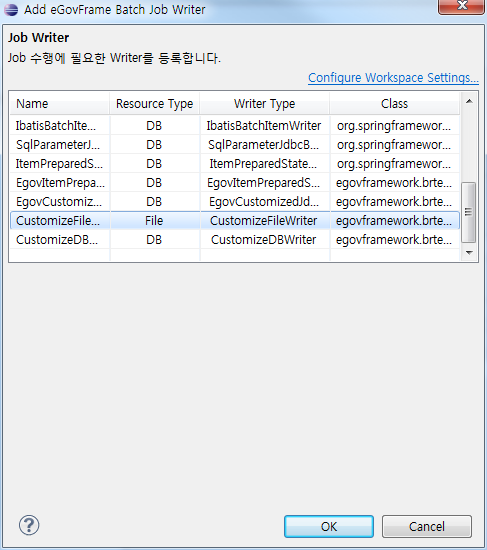This screenshot has width=487, height=550.
Task: Click the EgovCustomizedJd... writer type cell
Action: click(x=265, y=202)
